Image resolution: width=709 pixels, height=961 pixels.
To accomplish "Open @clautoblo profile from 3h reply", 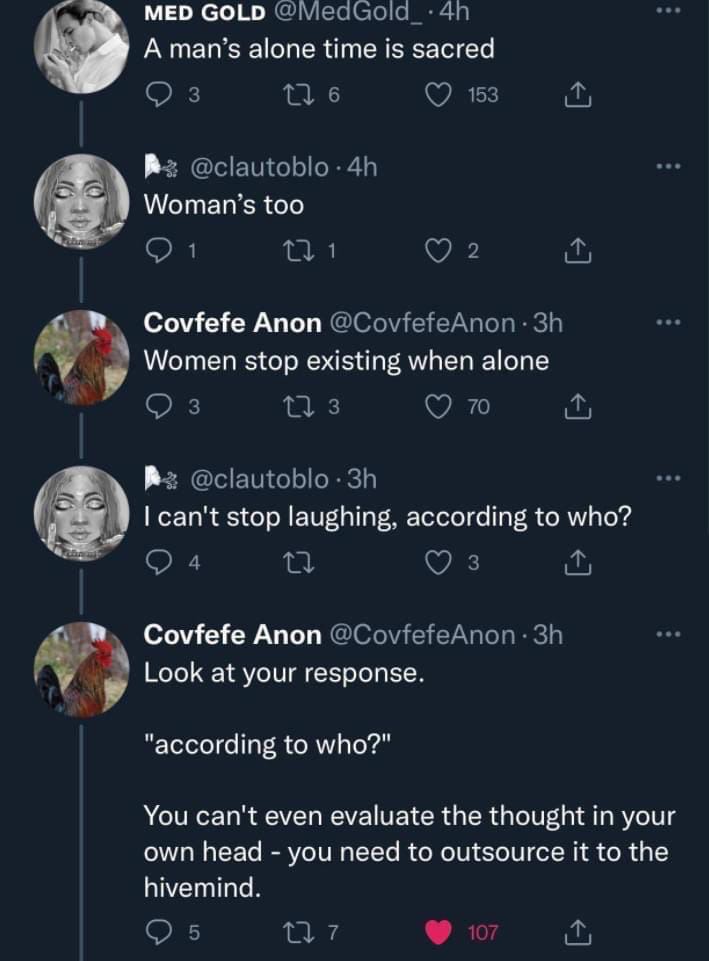I will (x=259, y=479).
